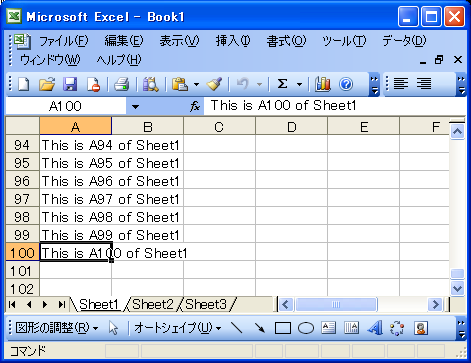Image resolution: width=471 pixels, height=363 pixels.
Task: Expand Standard toolbar options chevron
Action: click(374, 85)
